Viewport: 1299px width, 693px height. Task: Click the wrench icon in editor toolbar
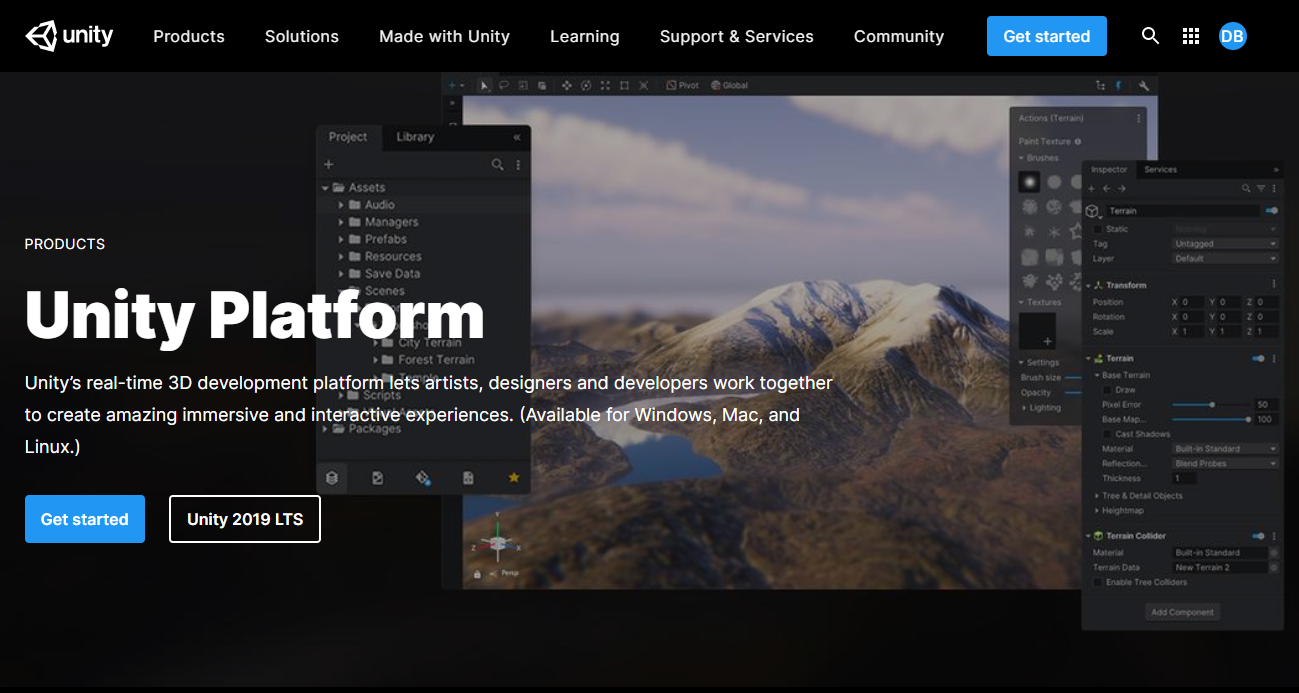click(1144, 85)
